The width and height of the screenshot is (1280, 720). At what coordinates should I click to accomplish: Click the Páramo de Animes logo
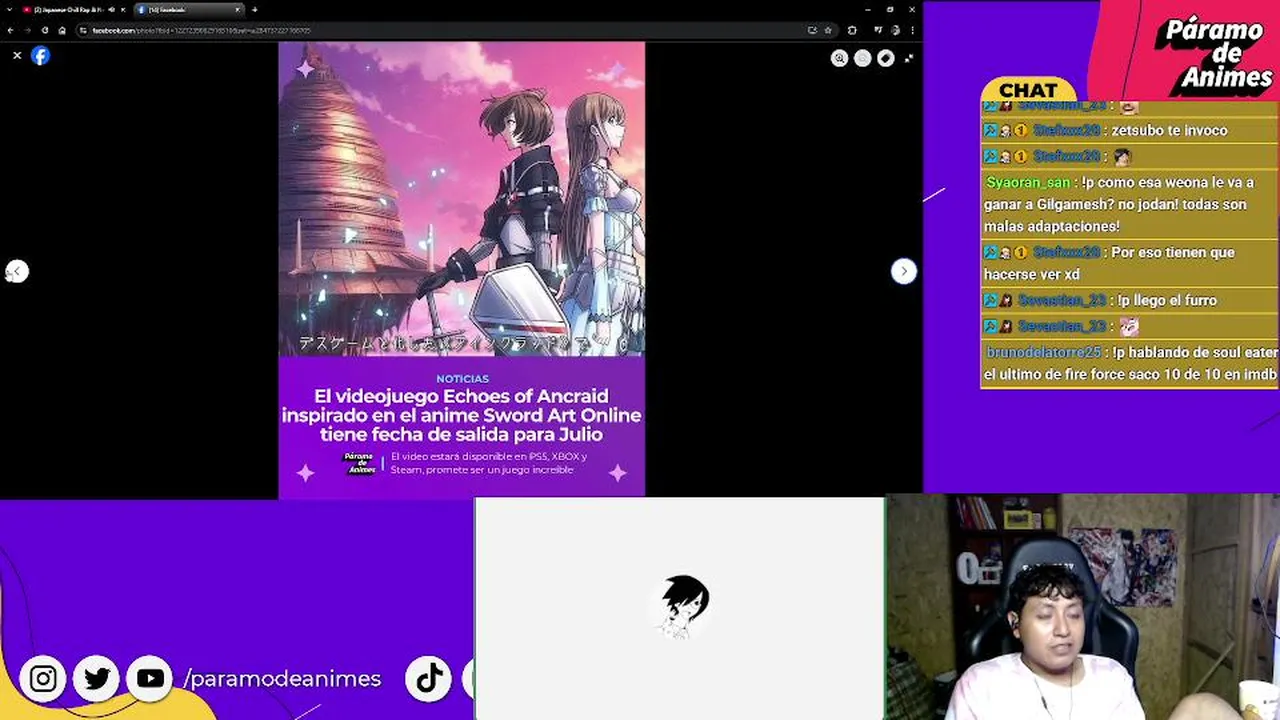1215,55
